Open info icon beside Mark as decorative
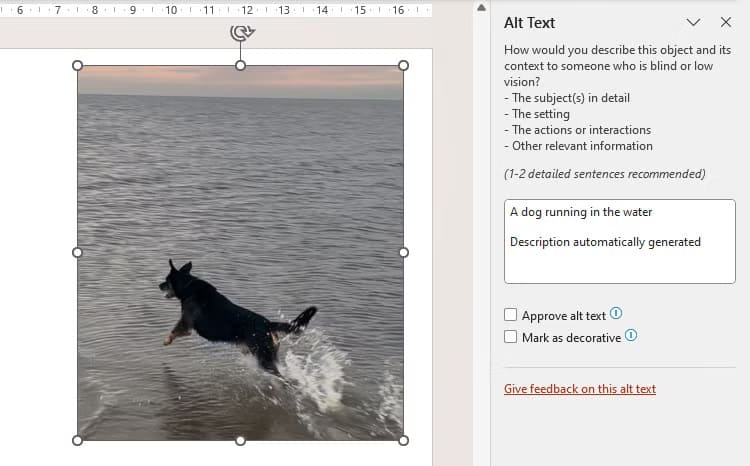The width and height of the screenshot is (750, 466). pos(631,335)
